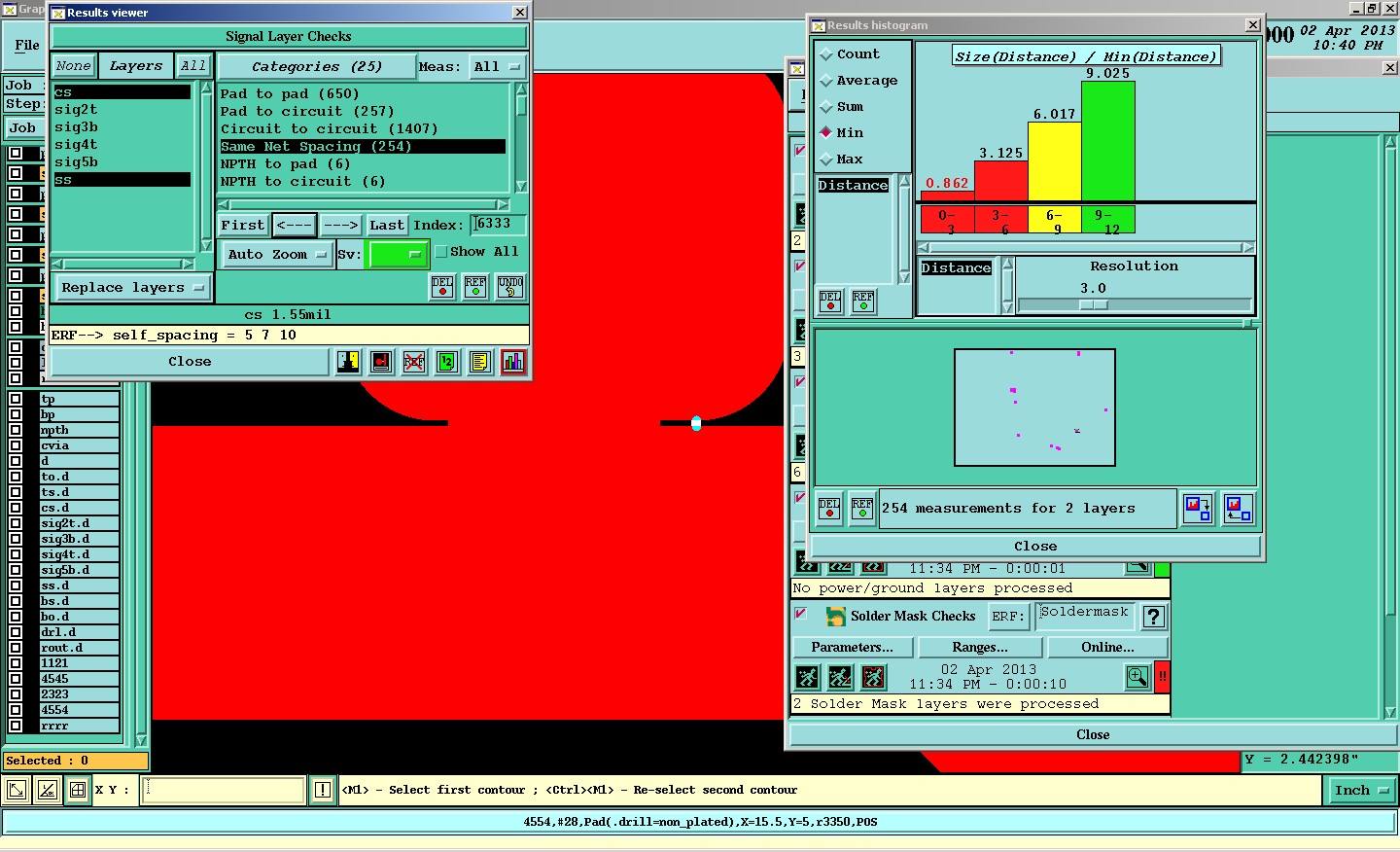This screenshot has width=1400, height=852.
Task: Click the yellow 6-9 histogram bar
Action: point(1055,161)
